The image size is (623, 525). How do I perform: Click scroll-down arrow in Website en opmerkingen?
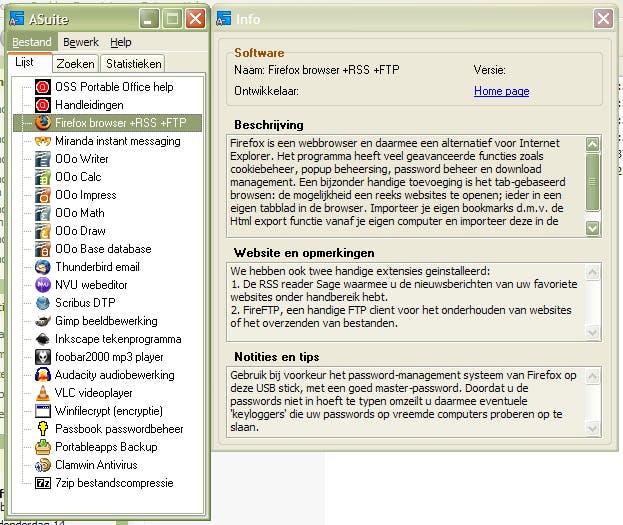click(x=592, y=332)
